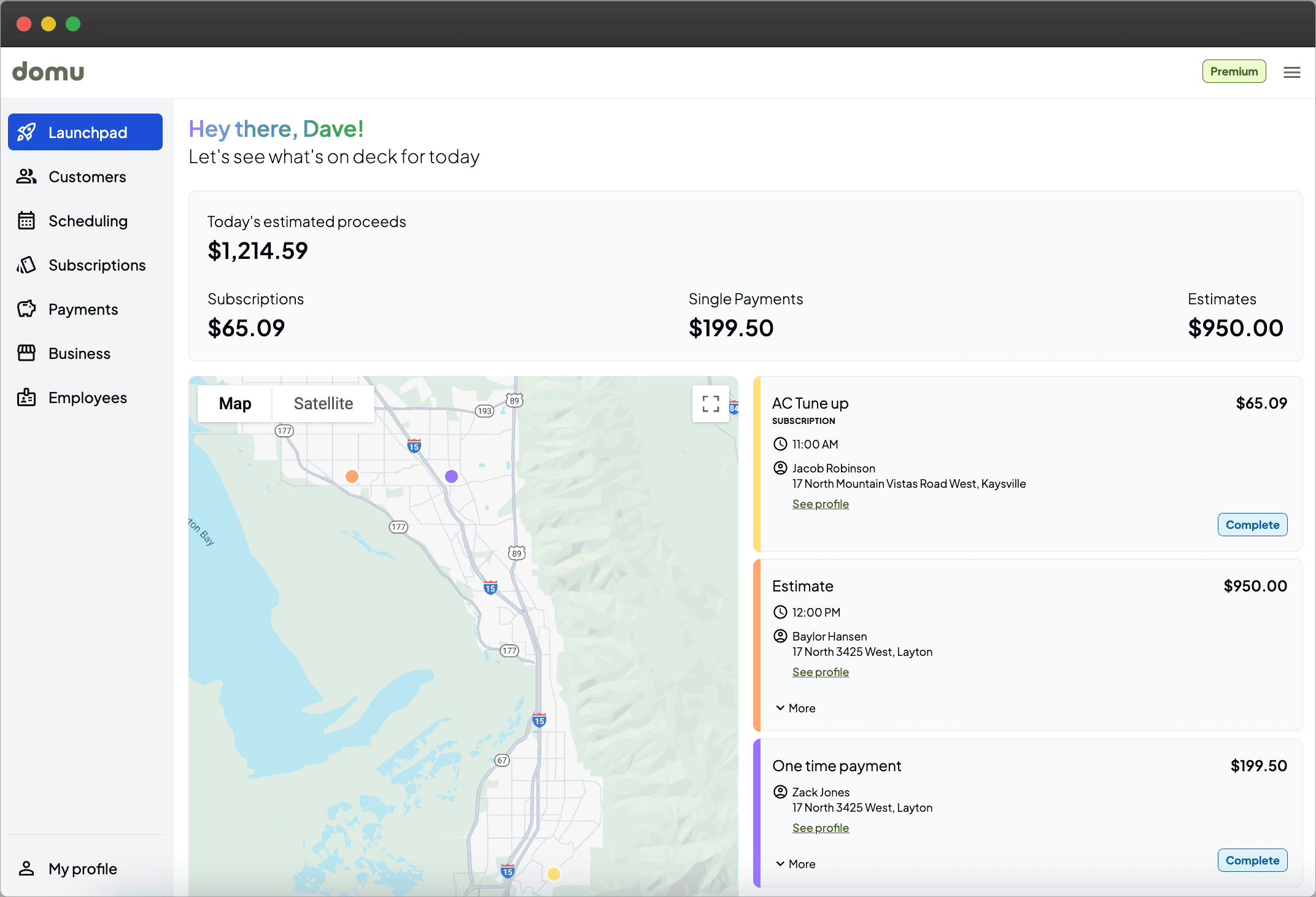Toggle fullscreen map view
1316x897 pixels.
point(710,404)
